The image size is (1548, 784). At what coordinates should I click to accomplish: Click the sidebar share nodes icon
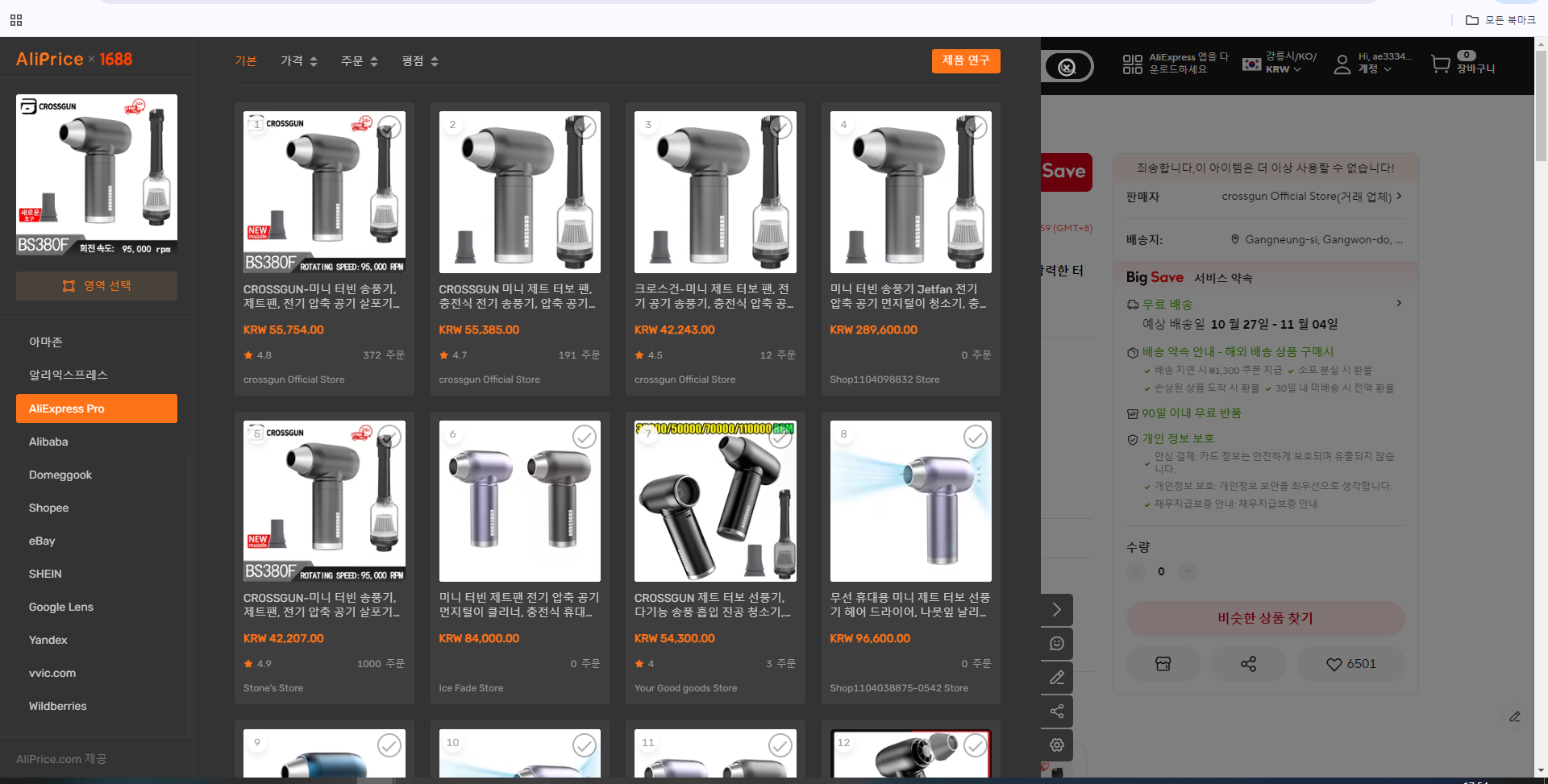coord(1056,711)
